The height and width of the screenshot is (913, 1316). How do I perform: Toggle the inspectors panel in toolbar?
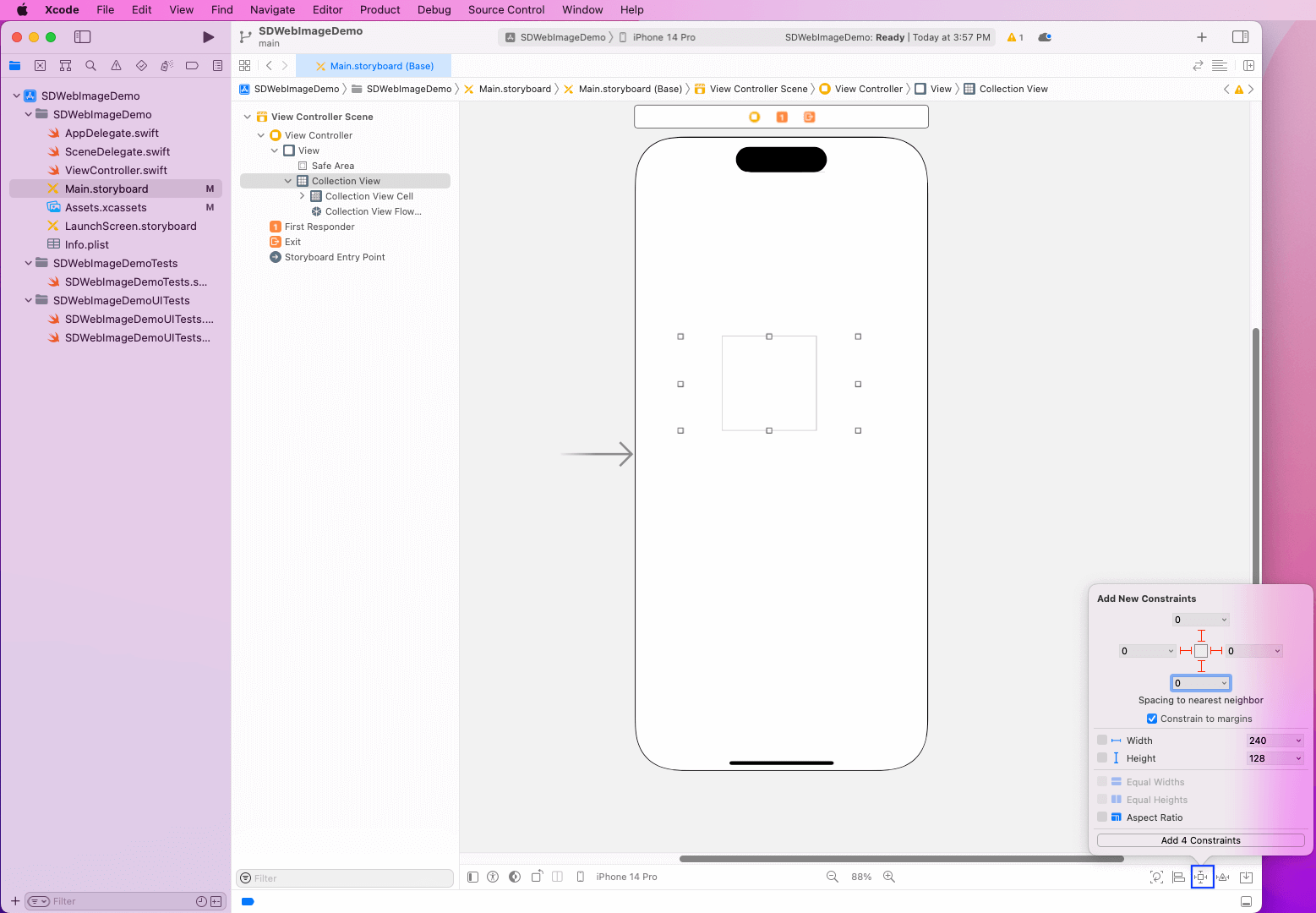[x=1240, y=37]
